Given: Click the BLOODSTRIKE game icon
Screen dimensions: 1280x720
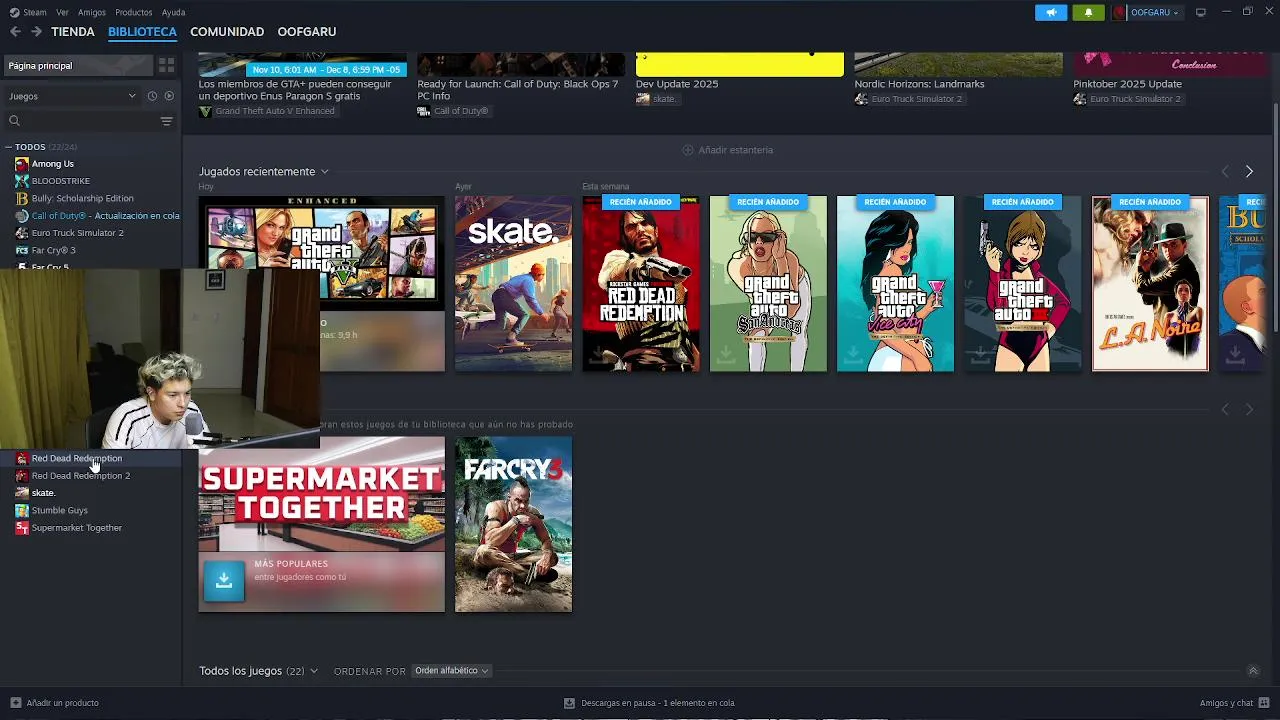Looking at the screenshot, I should pos(22,181).
